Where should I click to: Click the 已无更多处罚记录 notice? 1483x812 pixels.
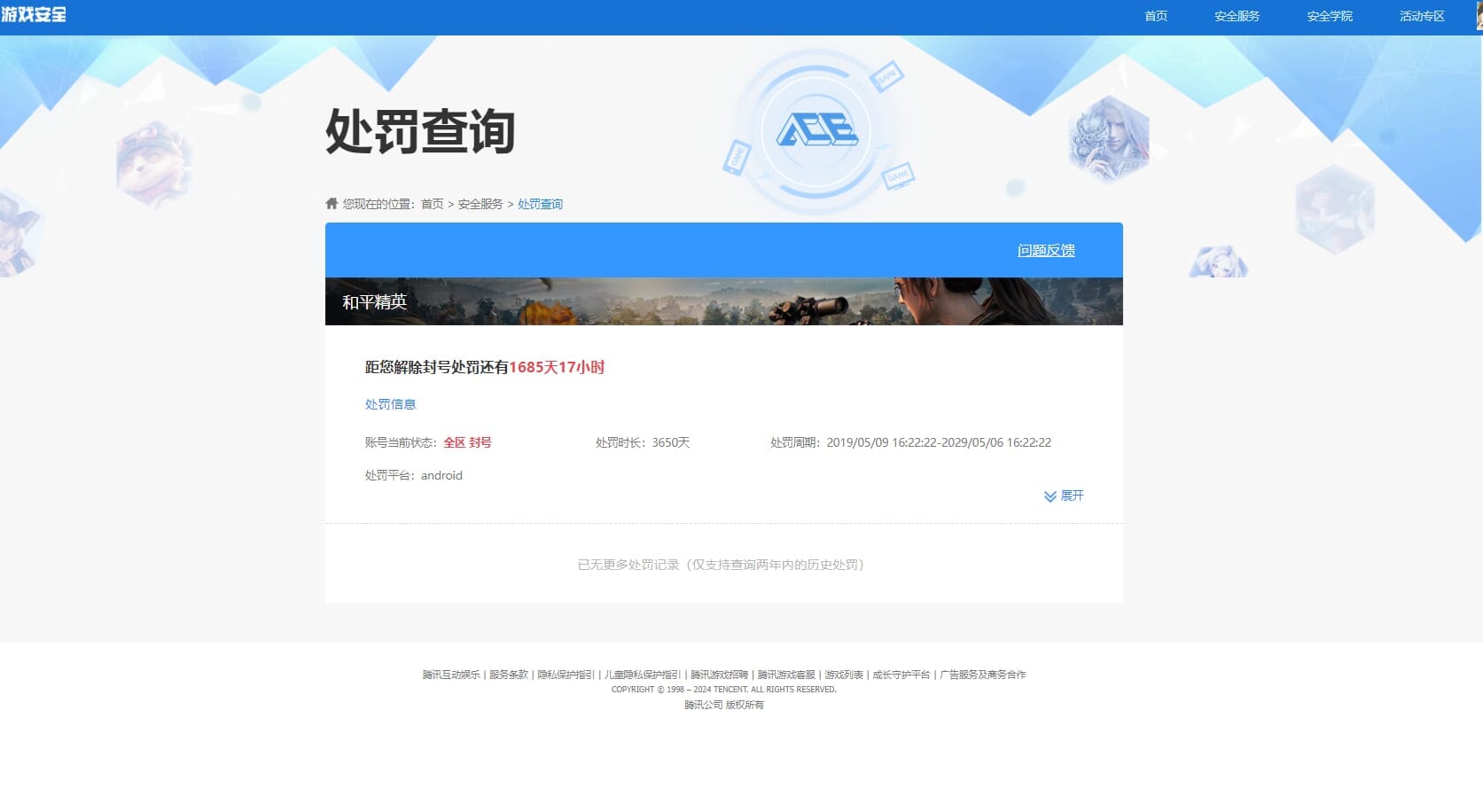point(721,565)
